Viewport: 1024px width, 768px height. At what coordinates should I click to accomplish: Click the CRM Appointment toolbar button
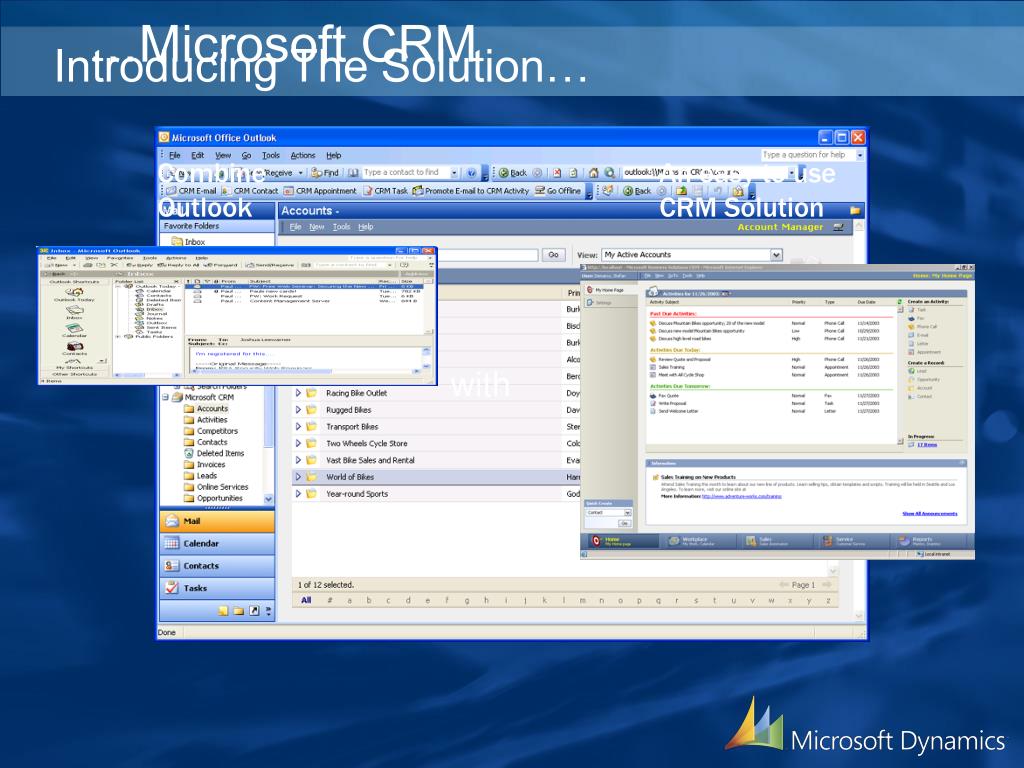(320, 191)
